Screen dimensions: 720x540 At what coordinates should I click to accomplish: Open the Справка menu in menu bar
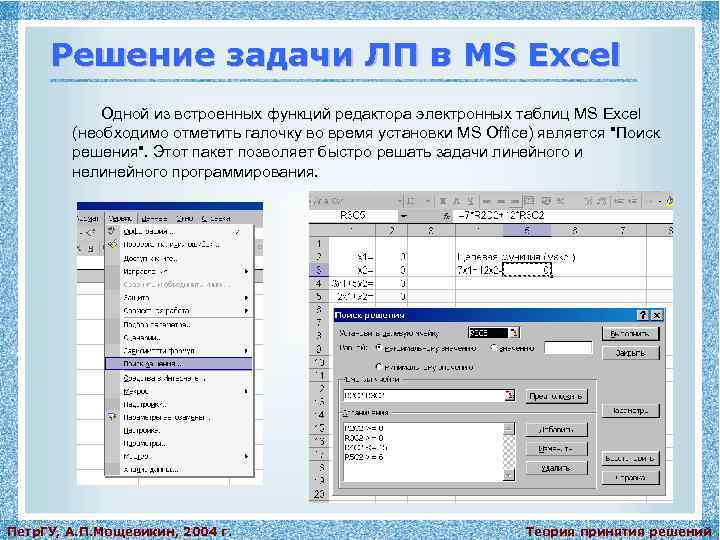(x=216, y=219)
